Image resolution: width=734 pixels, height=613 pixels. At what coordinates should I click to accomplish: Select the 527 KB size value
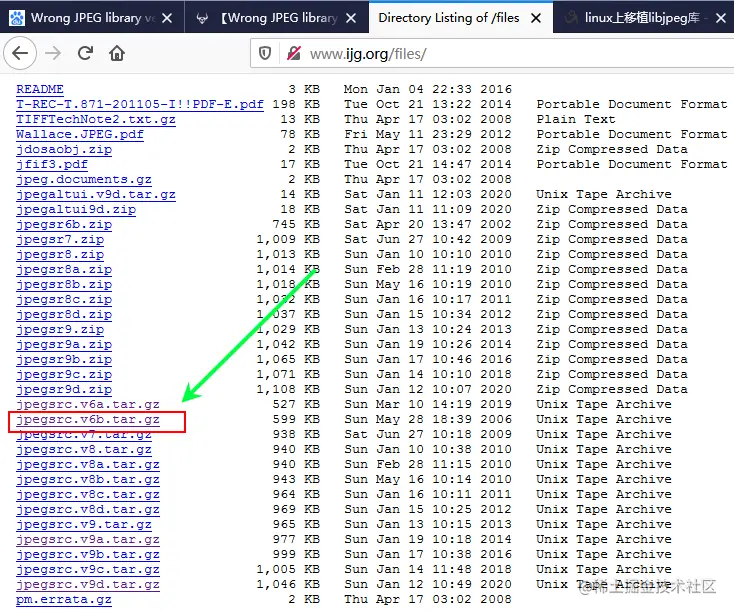296,404
